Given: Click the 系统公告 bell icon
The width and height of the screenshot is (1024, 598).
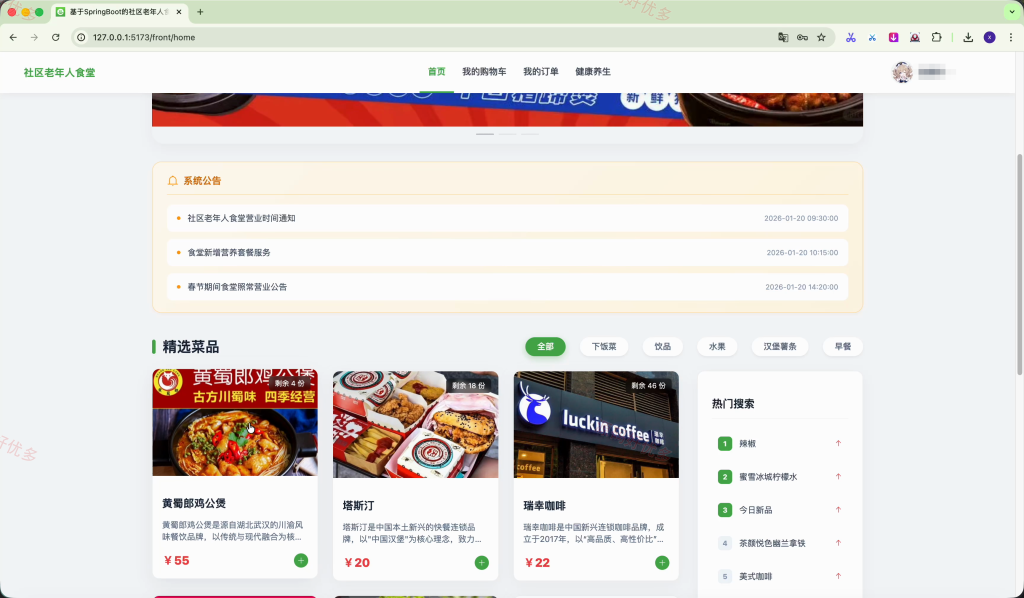Looking at the screenshot, I should pos(172,181).
